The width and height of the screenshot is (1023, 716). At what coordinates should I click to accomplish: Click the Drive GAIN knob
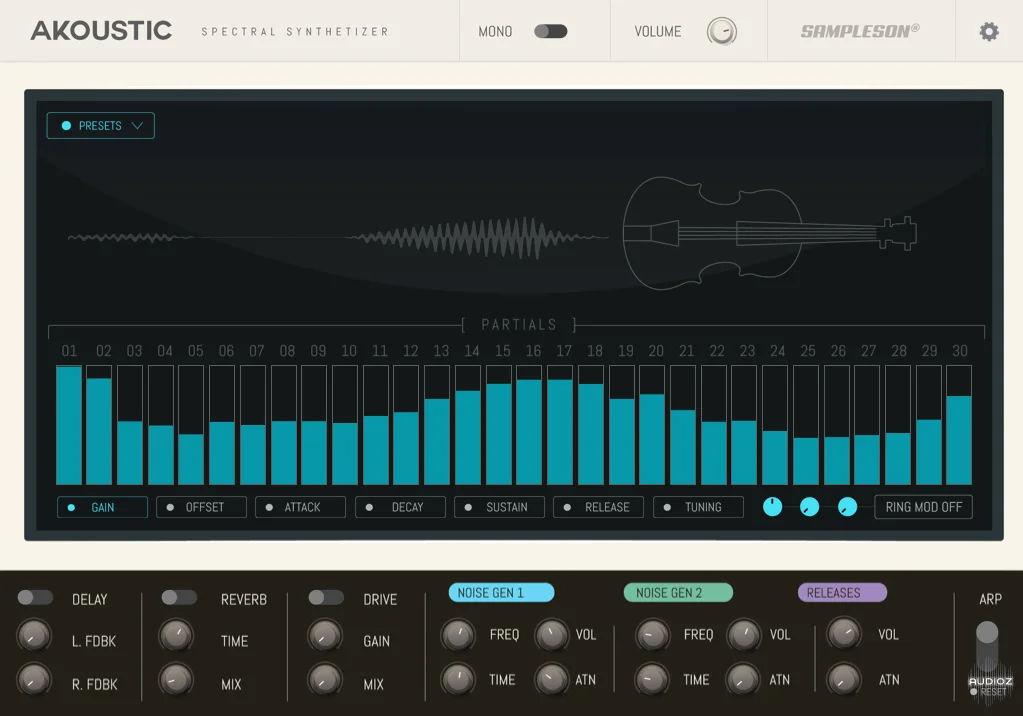click(x=324, y=636)
